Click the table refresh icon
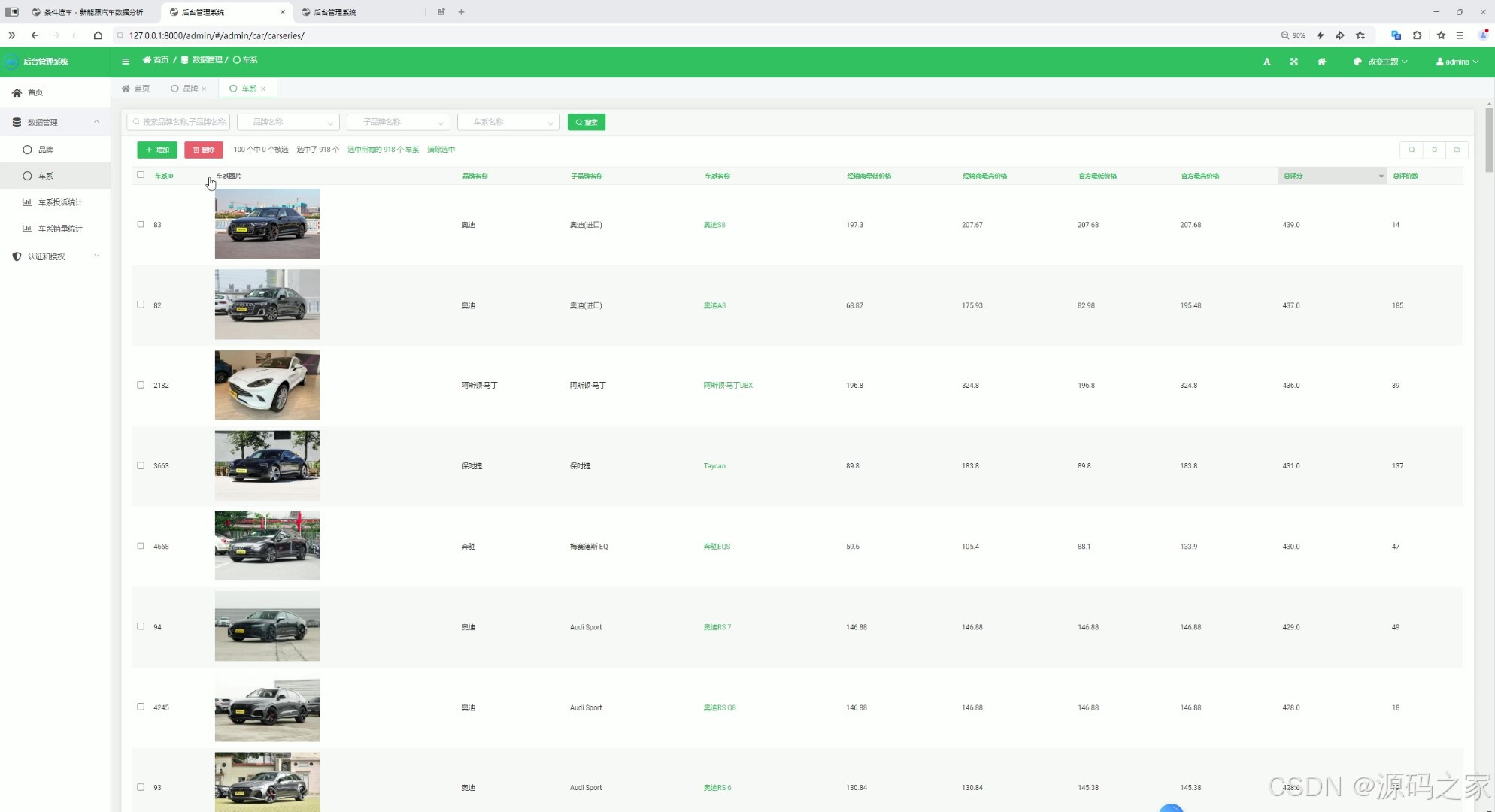The image size is (1495, 812). 1434,150
